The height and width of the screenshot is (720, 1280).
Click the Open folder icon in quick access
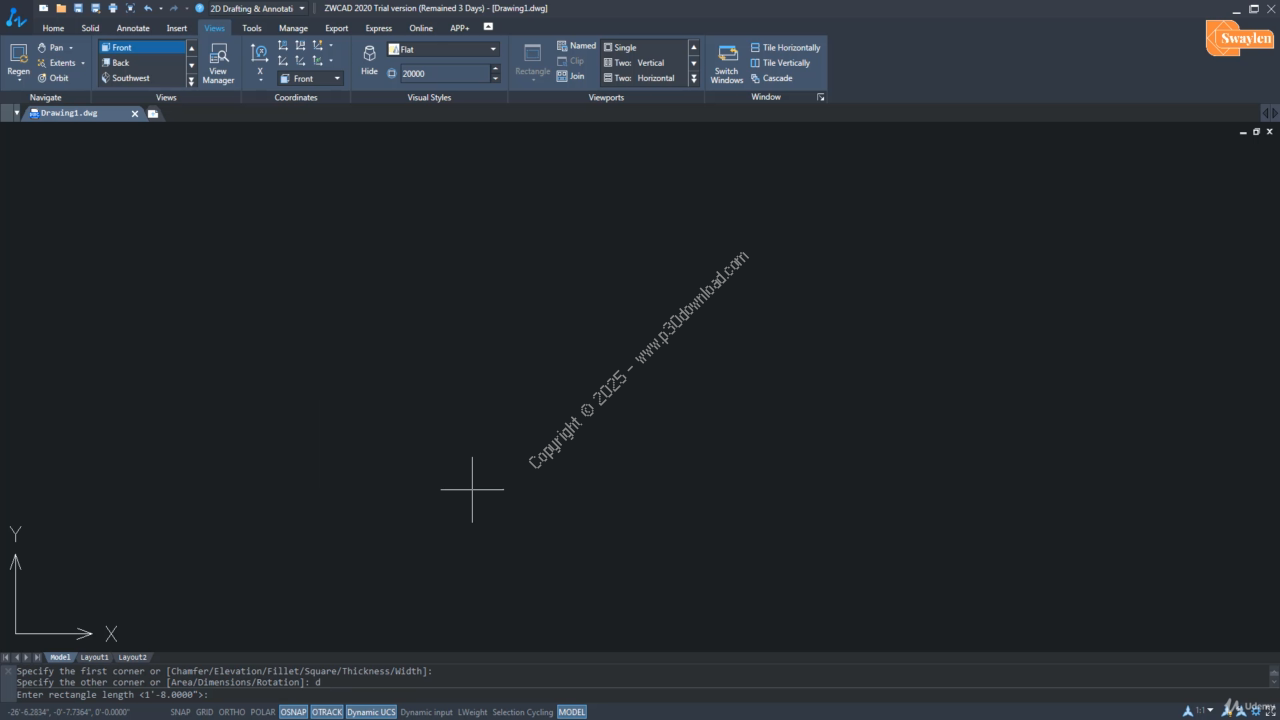(61, 8)
